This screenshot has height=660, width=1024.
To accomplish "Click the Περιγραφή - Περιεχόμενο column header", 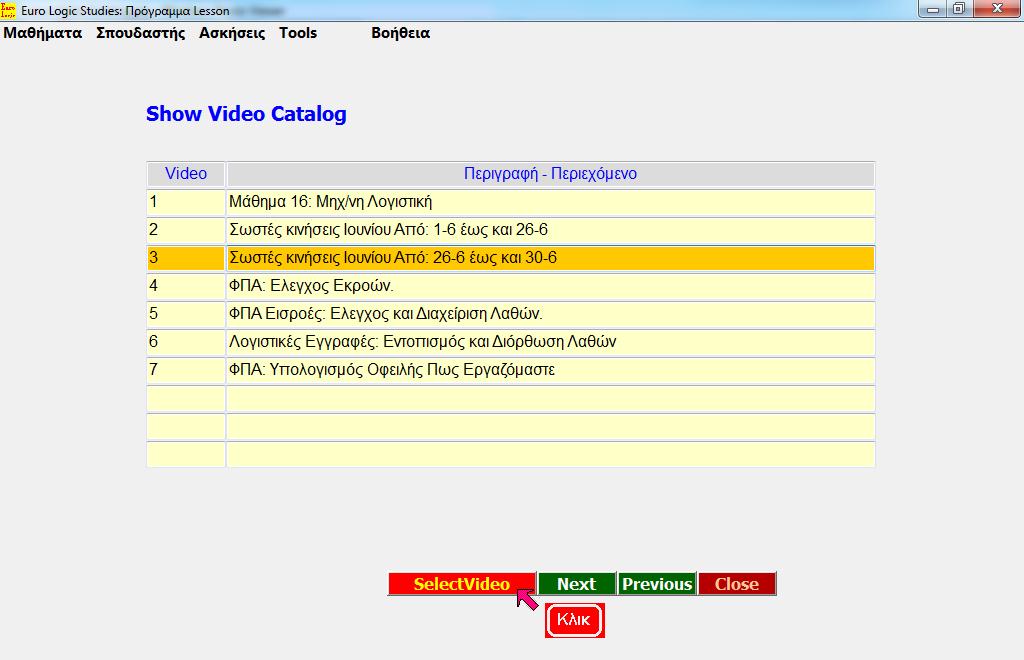I will 550,173.
